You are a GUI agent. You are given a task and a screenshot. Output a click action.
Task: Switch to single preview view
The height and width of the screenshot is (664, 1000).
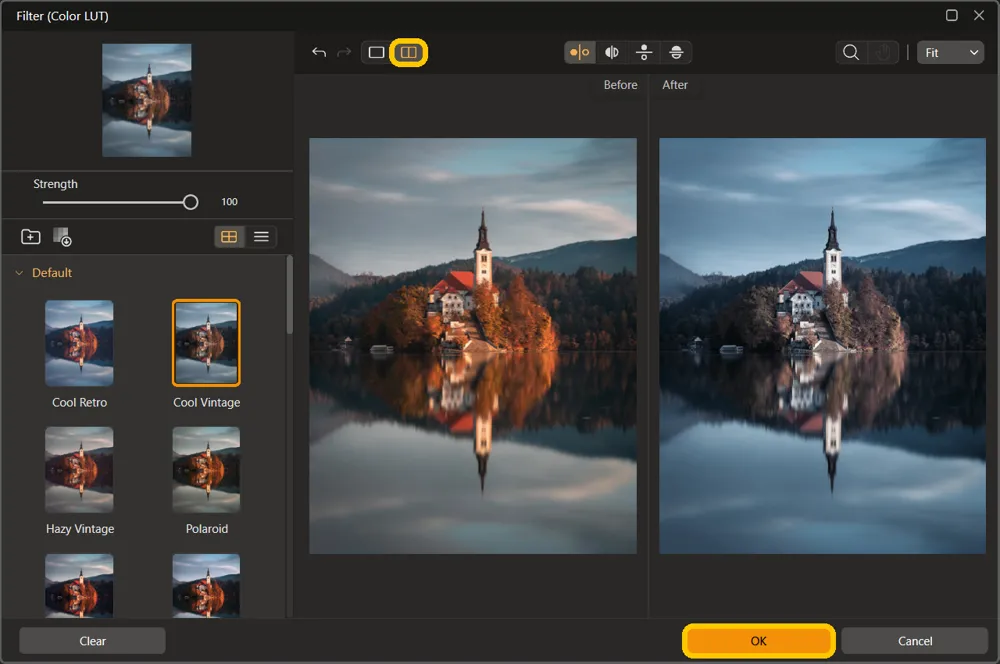(x=377, y=52)
